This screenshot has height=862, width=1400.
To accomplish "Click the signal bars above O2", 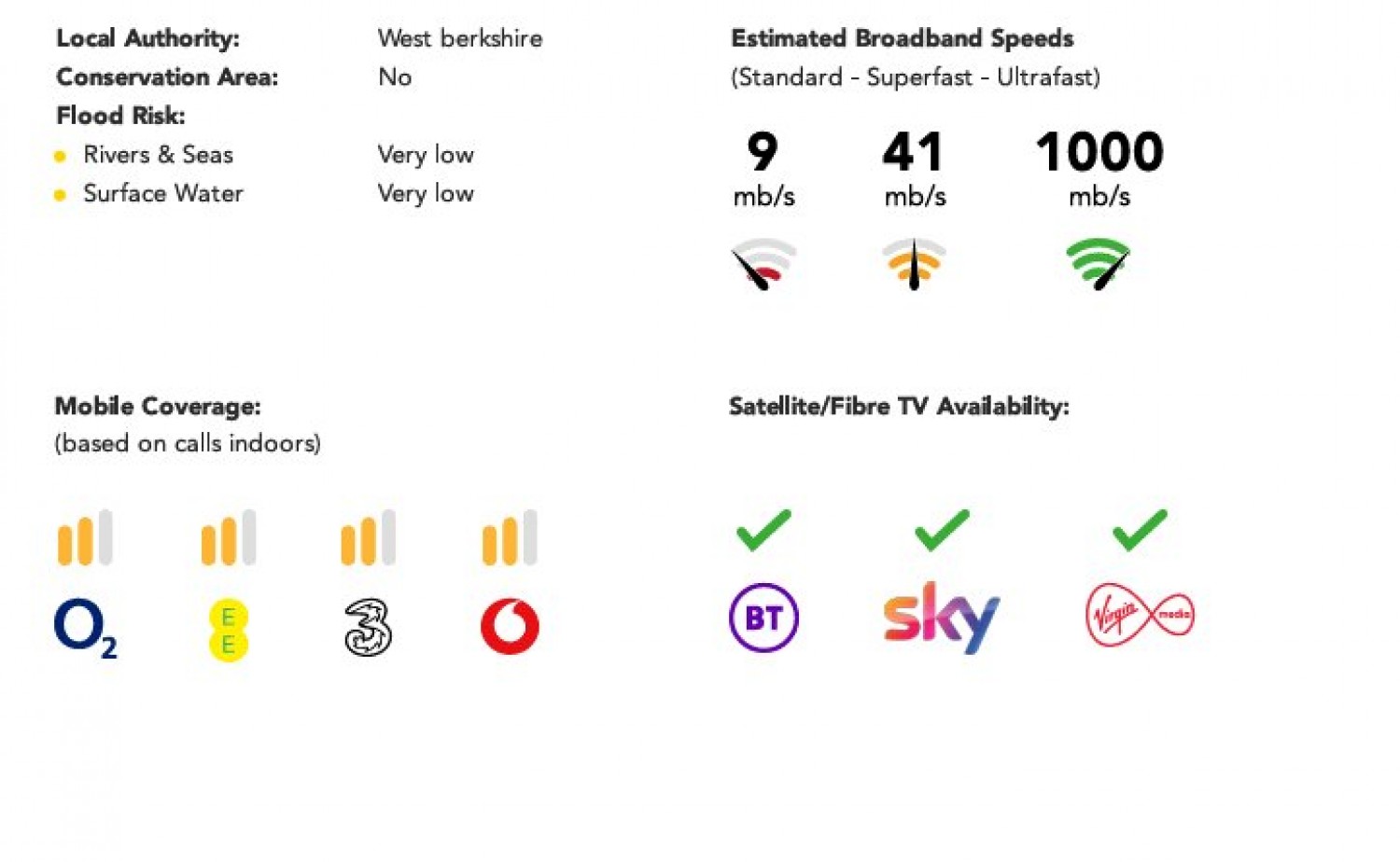I will click(x=85, y=537).
